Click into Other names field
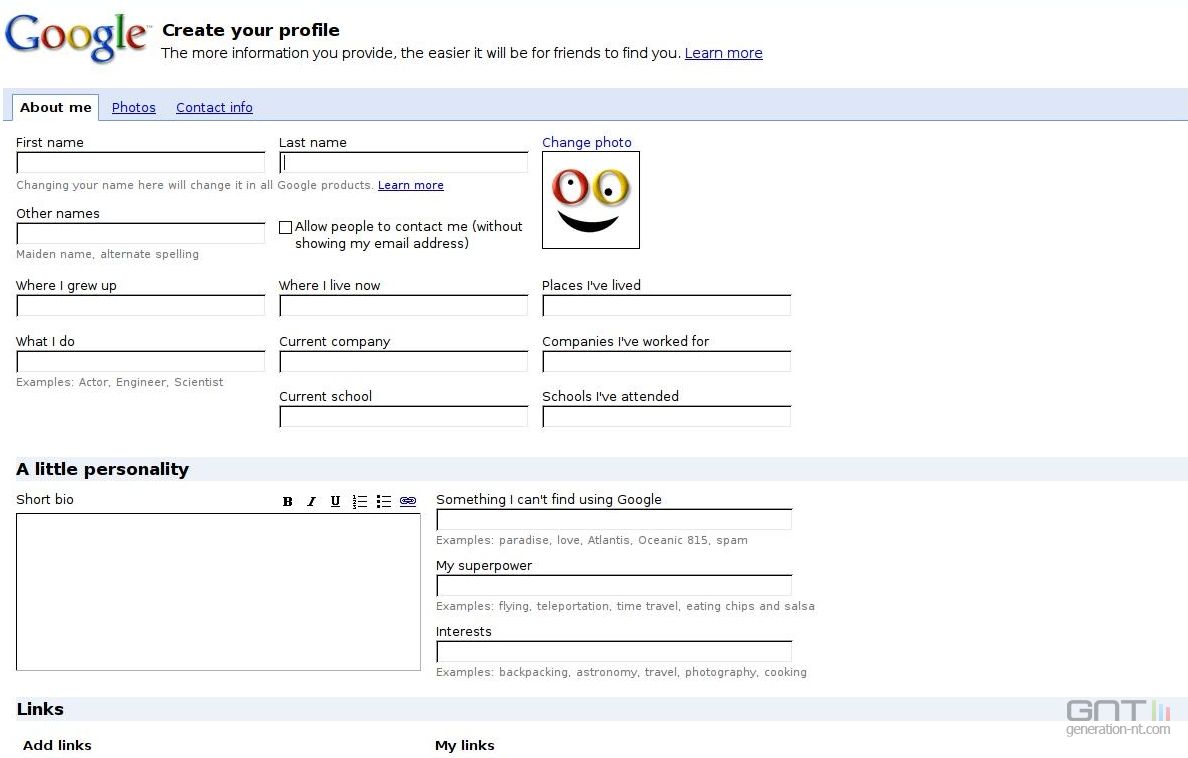 click(x=141, y=233)
